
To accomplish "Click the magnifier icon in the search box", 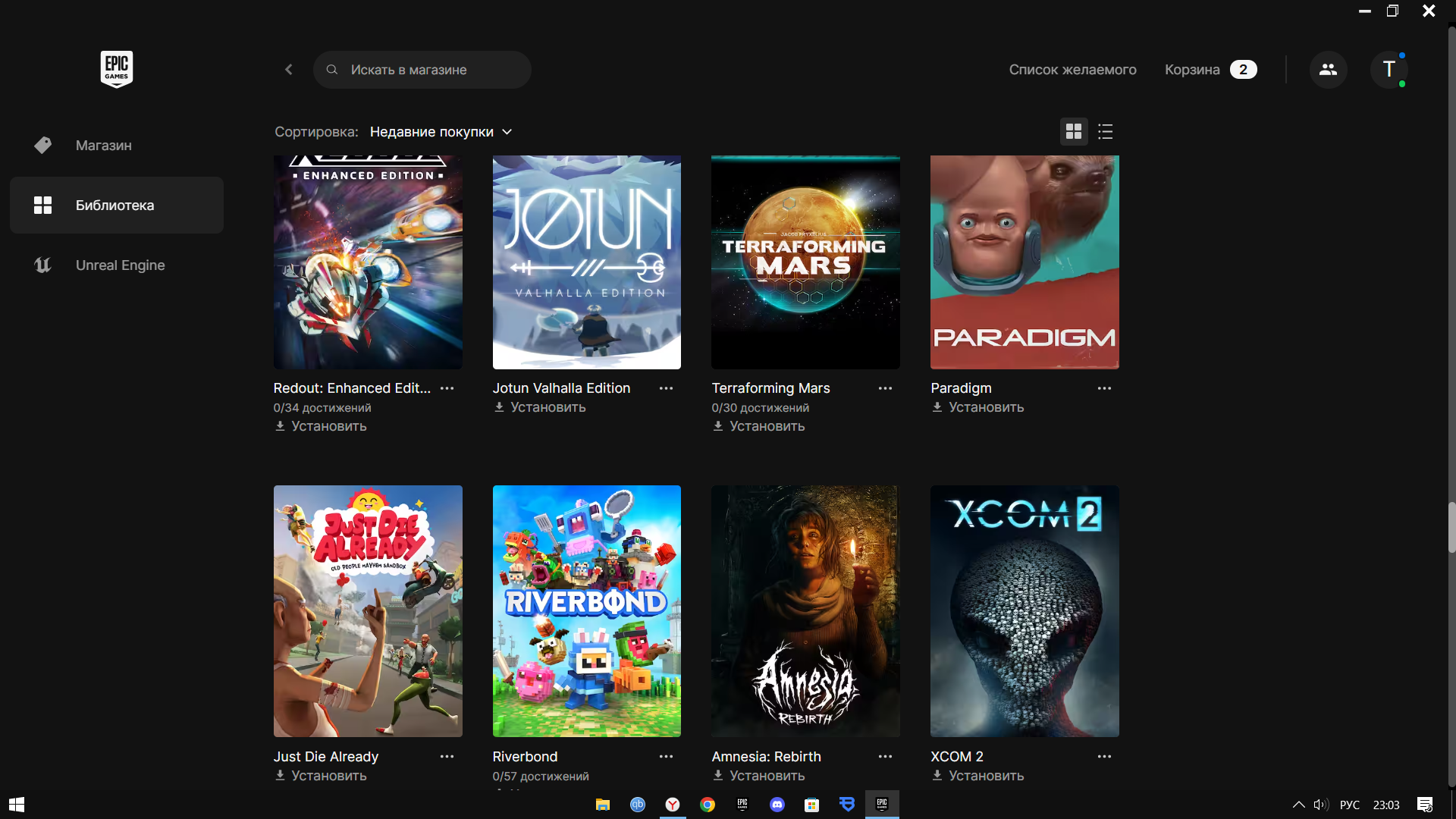I will (332, 70).
